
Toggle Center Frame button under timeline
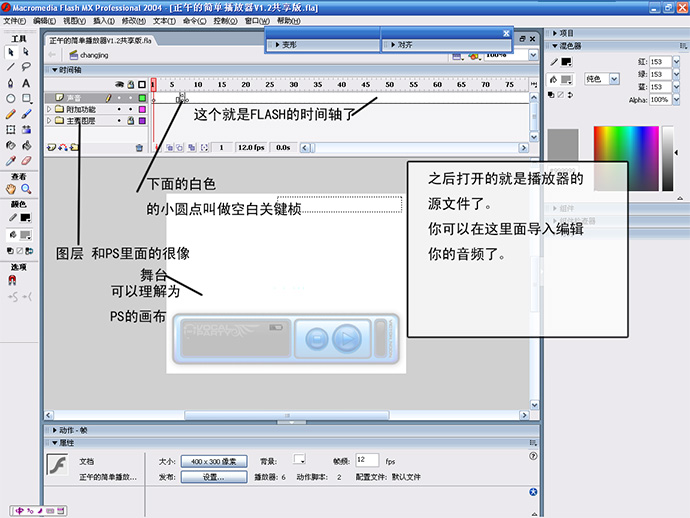click(x=156, y=148)
